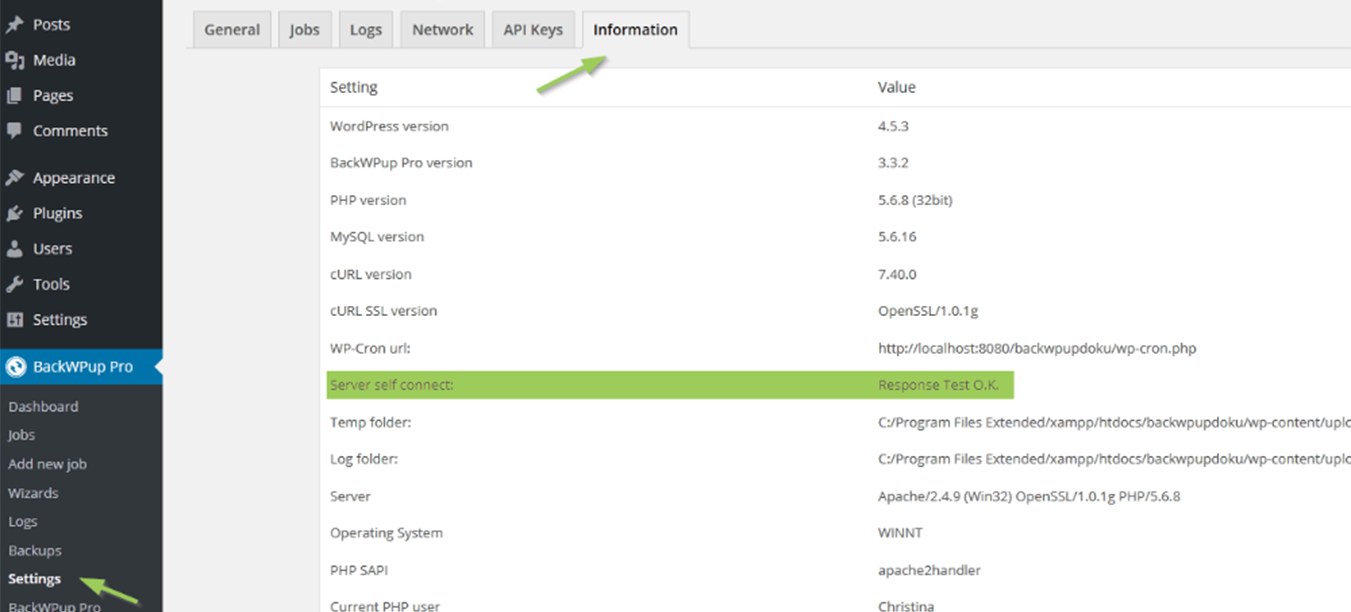Click the Operating System label
1351x612 pixels.
386,533
